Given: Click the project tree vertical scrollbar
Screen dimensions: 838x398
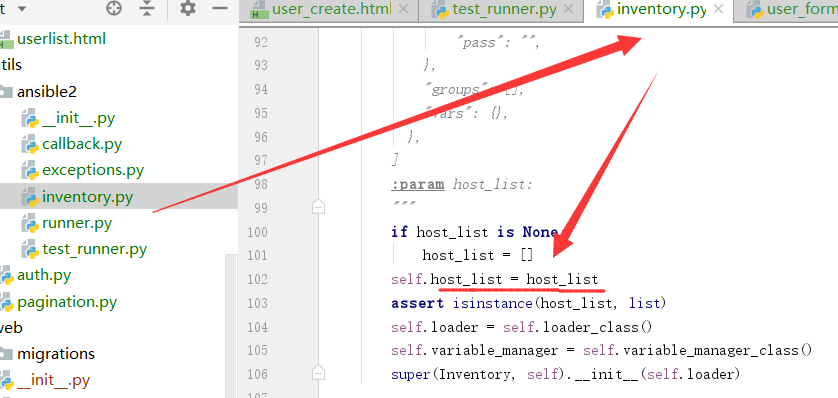Looking at the screenshot, I should point(231,326).
